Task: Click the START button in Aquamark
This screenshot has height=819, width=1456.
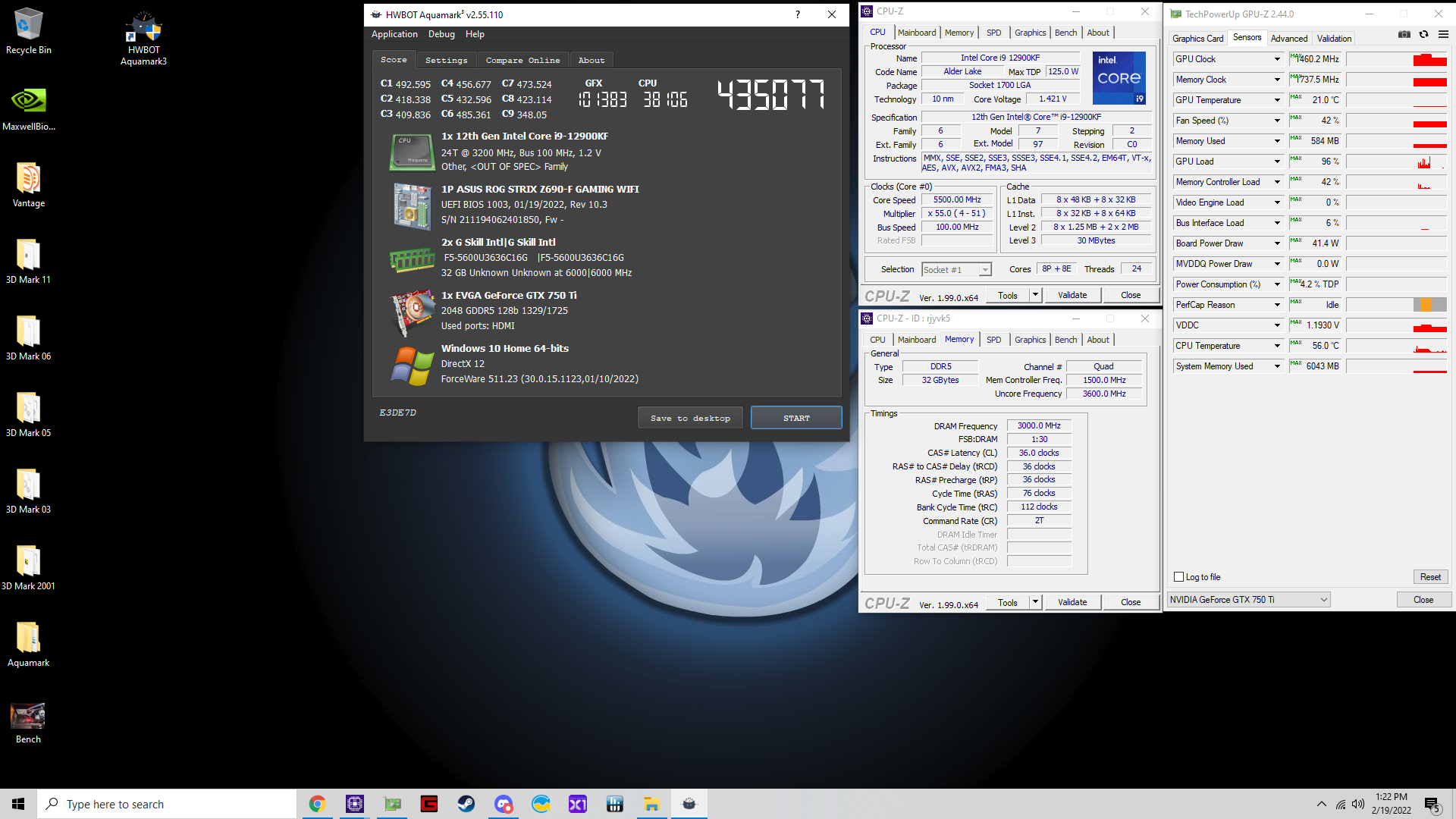Action: click(796, 418)
